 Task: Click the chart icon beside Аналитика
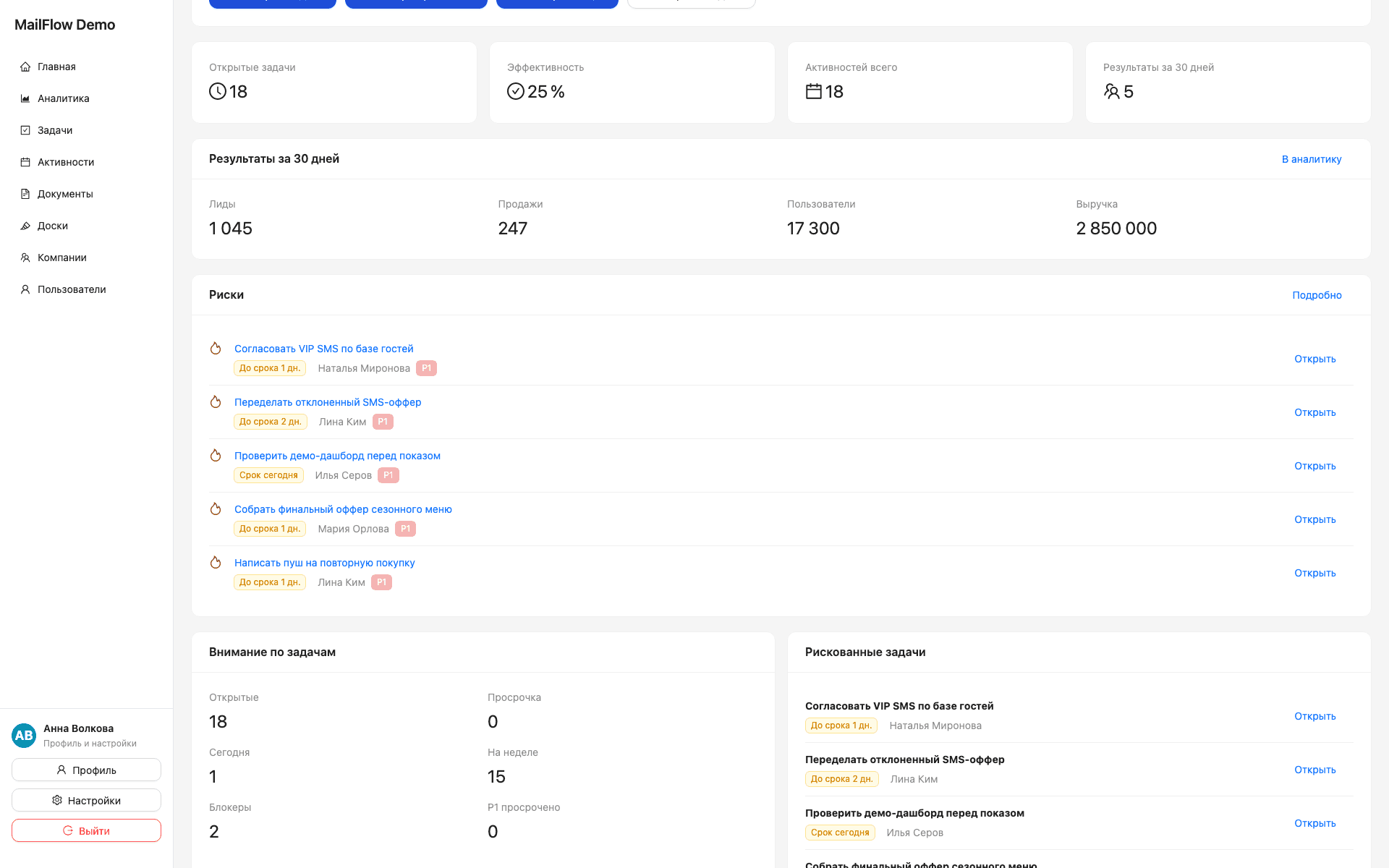click(x=25, y=98)
